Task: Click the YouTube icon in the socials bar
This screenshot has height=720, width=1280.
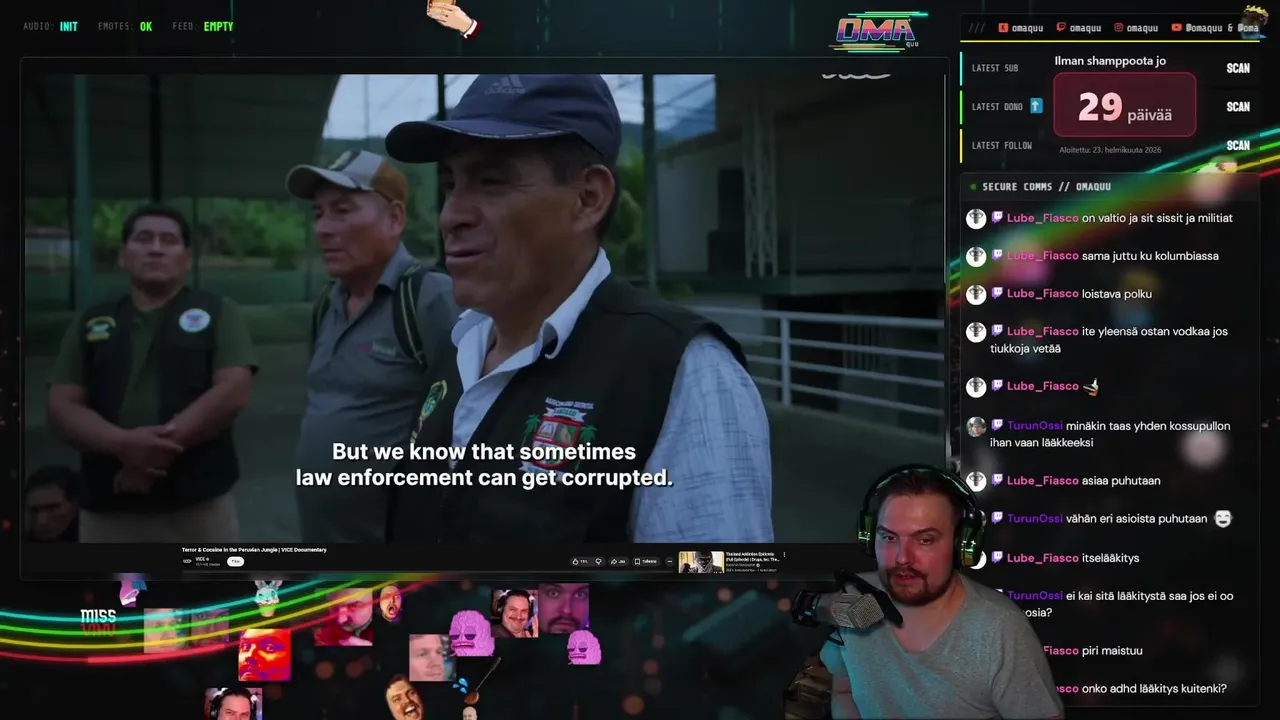Action: (x=1177, y=28)
